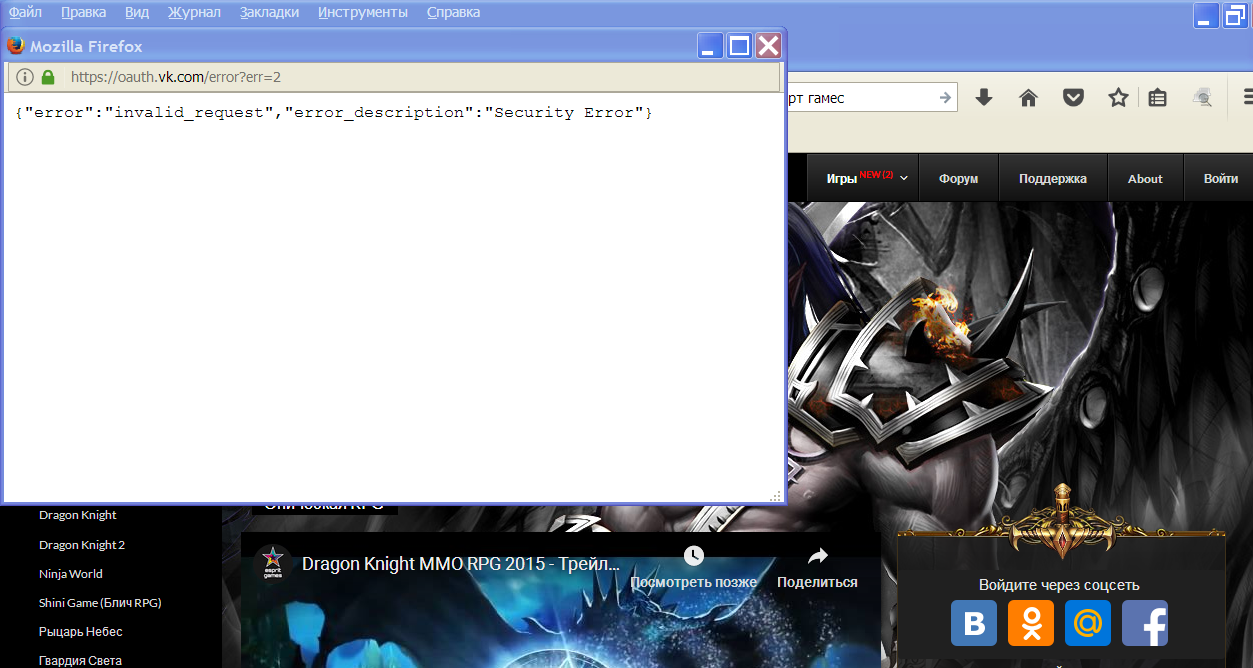Click the Watch later clock icon on video
The width and height of the screenshot is (1253, 668).
click(693, 556)
